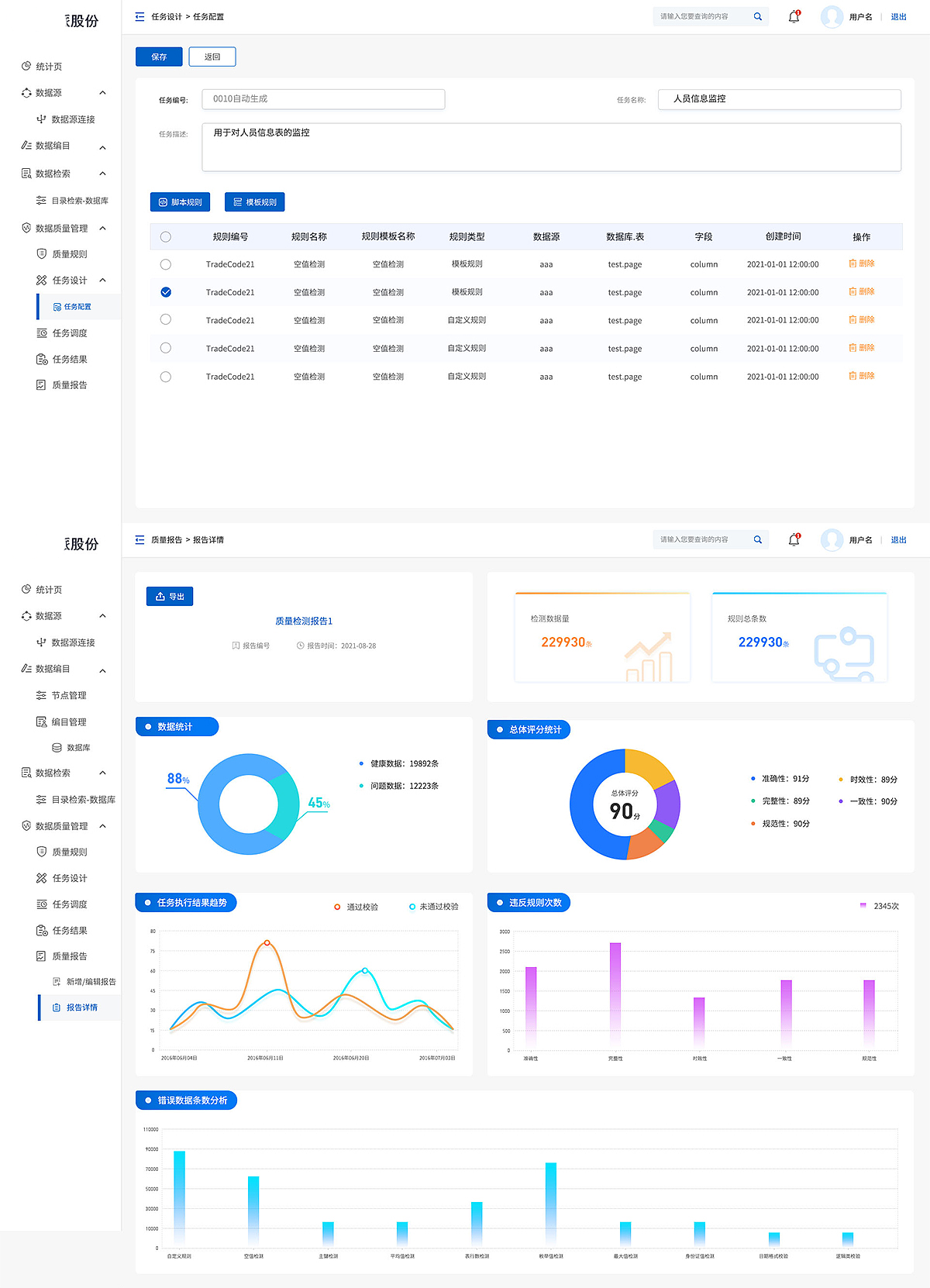Click the 准确性 legend dot

point(753,779)
